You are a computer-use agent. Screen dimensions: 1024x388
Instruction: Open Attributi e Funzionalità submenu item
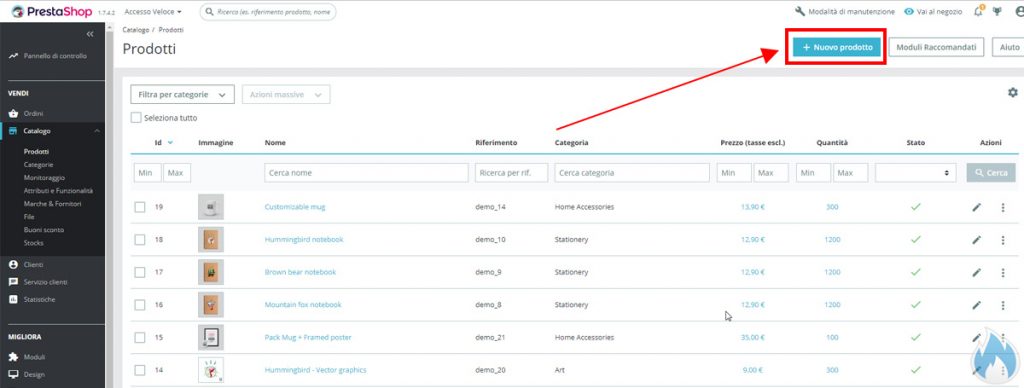click(x=58, y=191)
